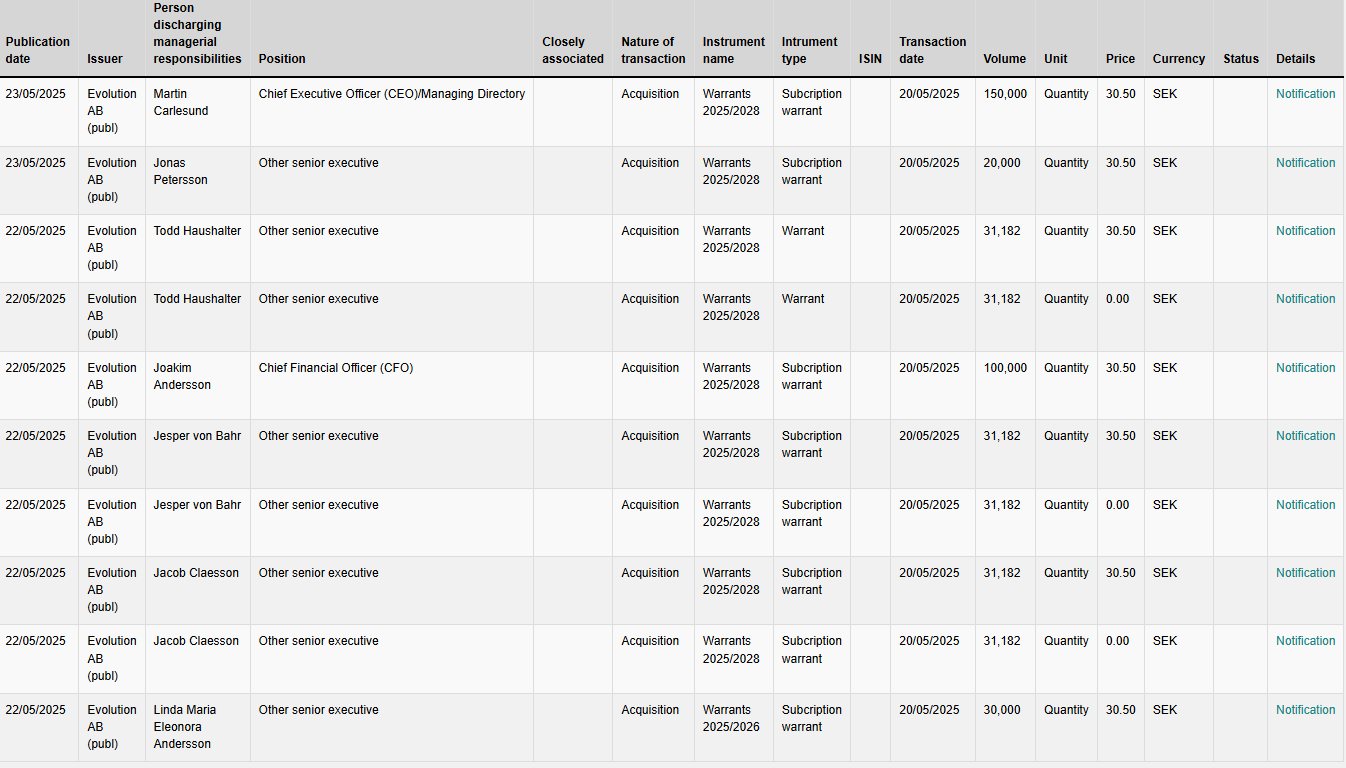This screenshot has width=1346, height=768.
Task: Click the 150,000 volume cell
Action: coord(1005,94)
